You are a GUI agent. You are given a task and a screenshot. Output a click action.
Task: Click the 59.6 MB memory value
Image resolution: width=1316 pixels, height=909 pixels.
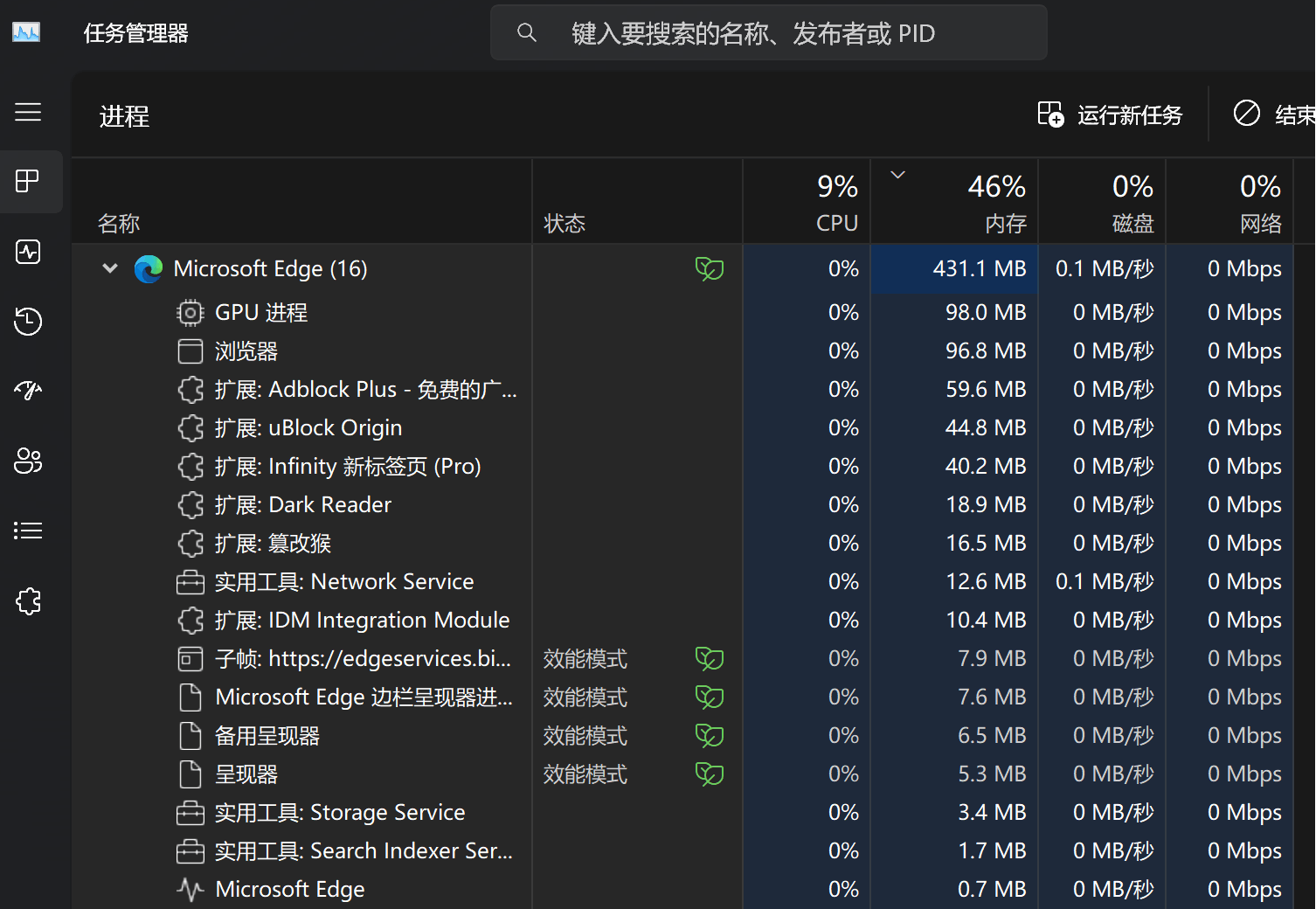986,389
